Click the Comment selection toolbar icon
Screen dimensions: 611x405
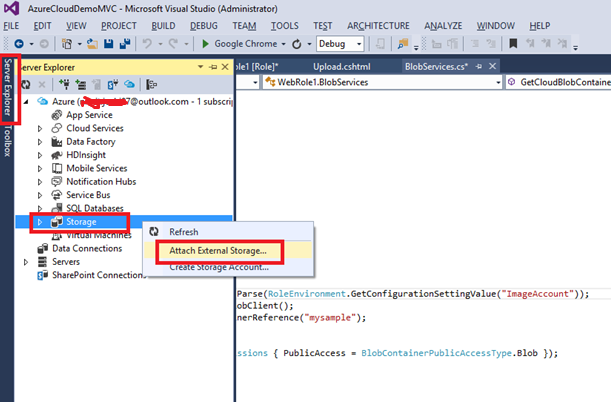tap(474, 44)
